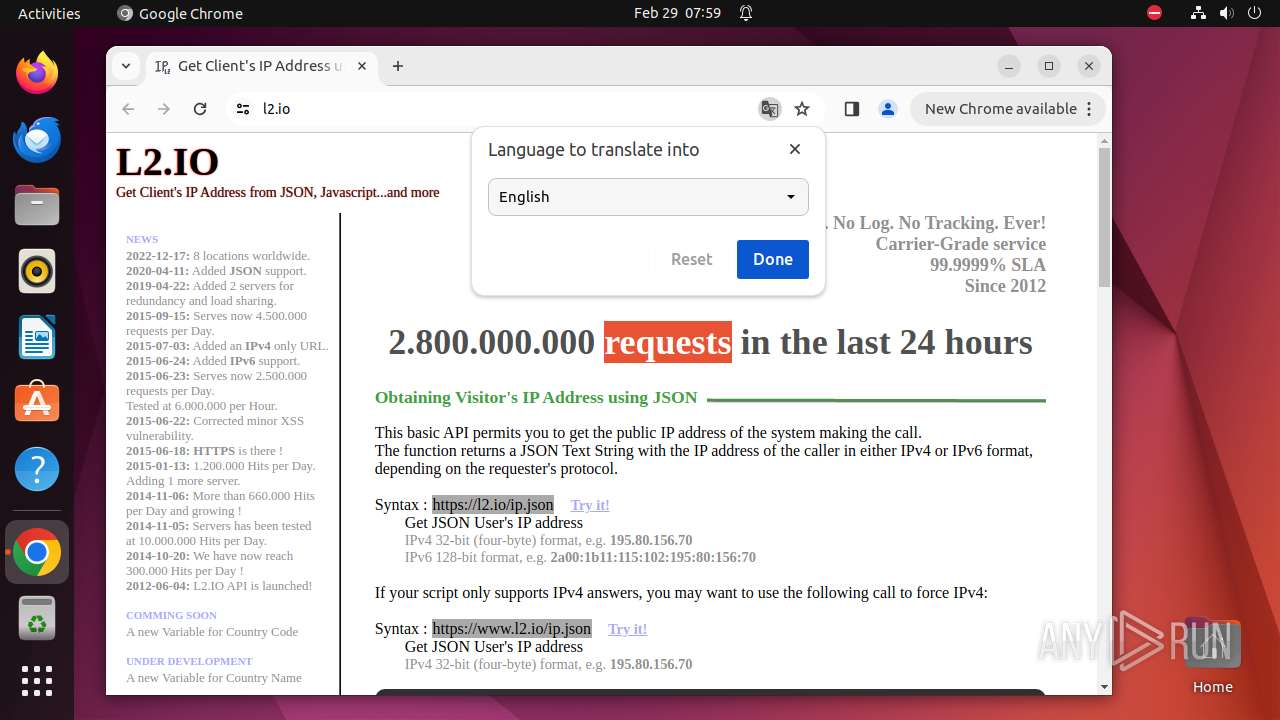The width and height of the screenshot is (1280, 720).
Task: Click the page vertical scrollbar thumb
Action: tap(1104, 217)
